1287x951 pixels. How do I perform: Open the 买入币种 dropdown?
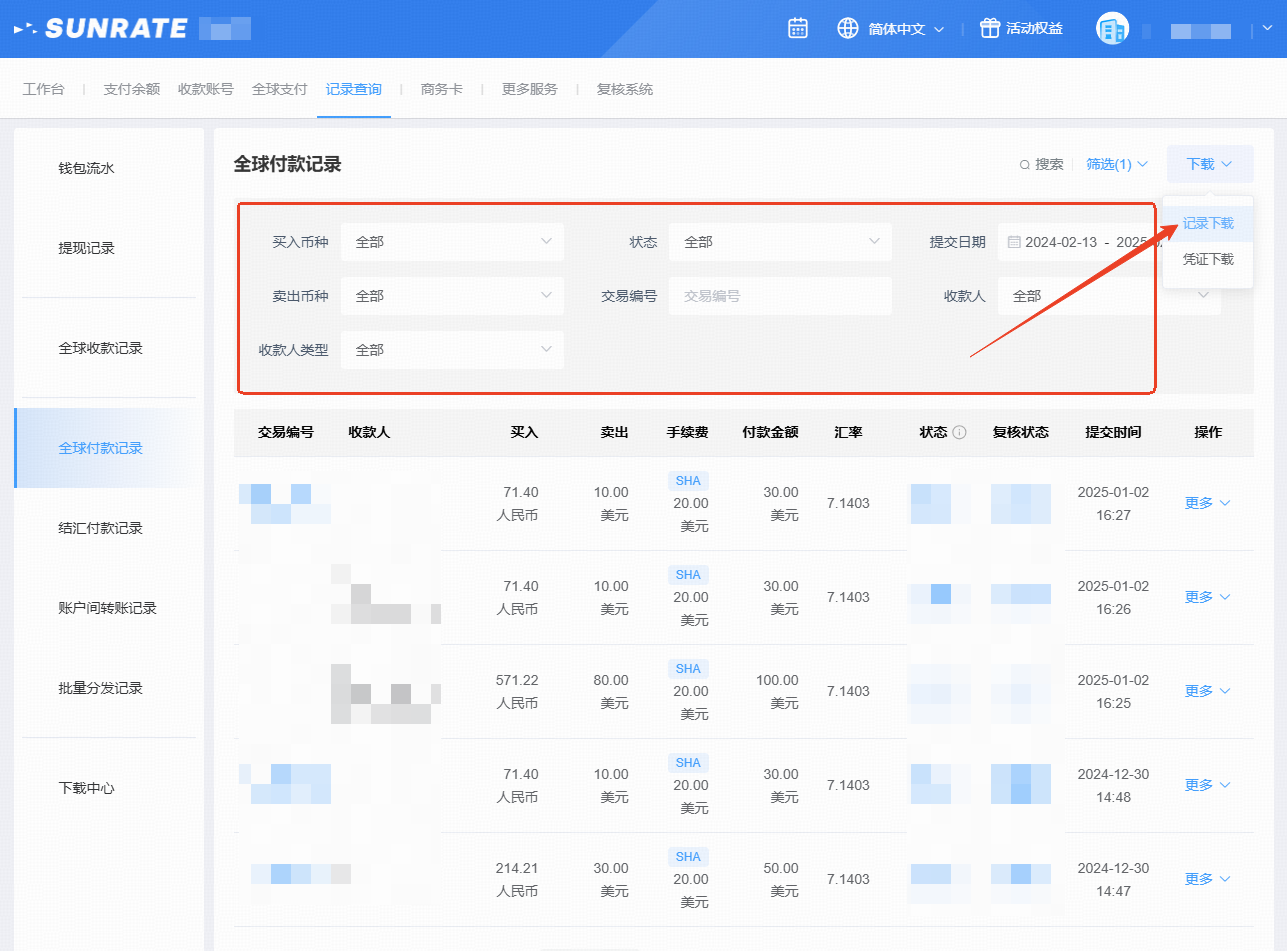[x=452, y=242]
